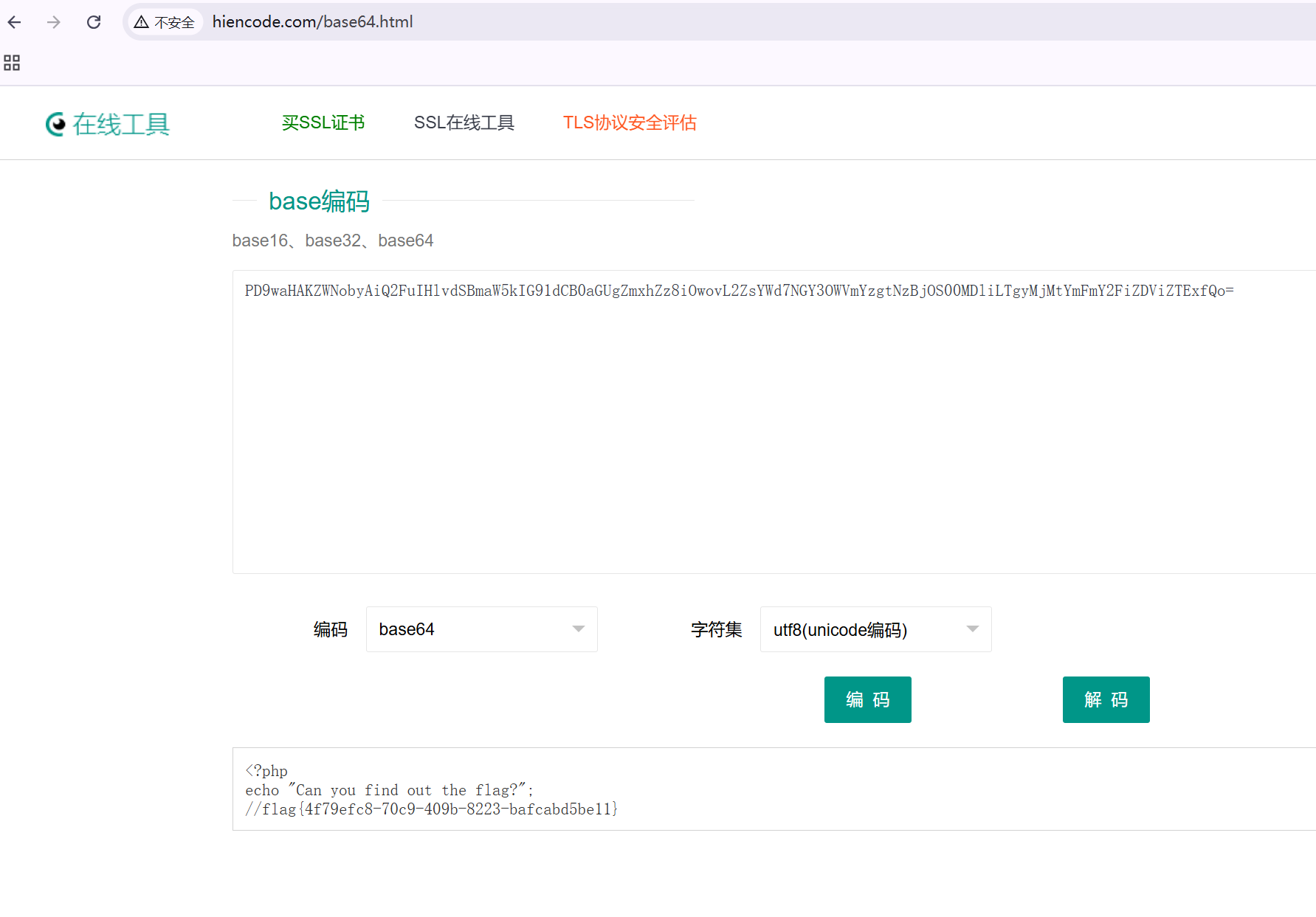Open the base64 encoding dropdown

(480, 629)
